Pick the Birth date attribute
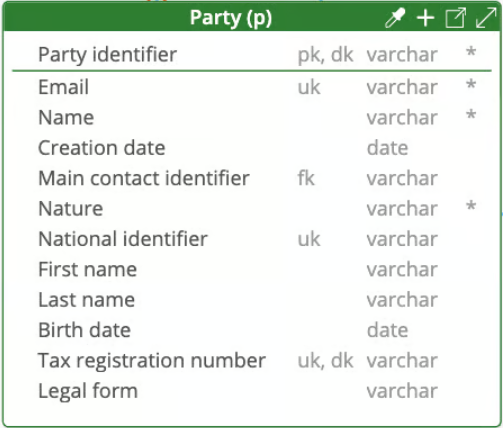 pos(252,330)
